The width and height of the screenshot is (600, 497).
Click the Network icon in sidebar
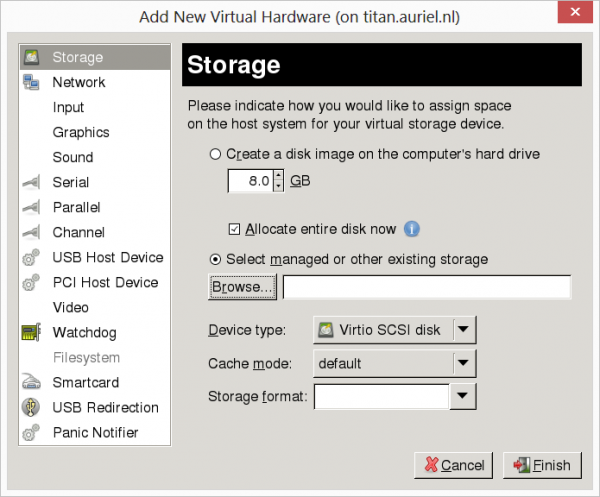pyautogui.click(x=32, y=83)
